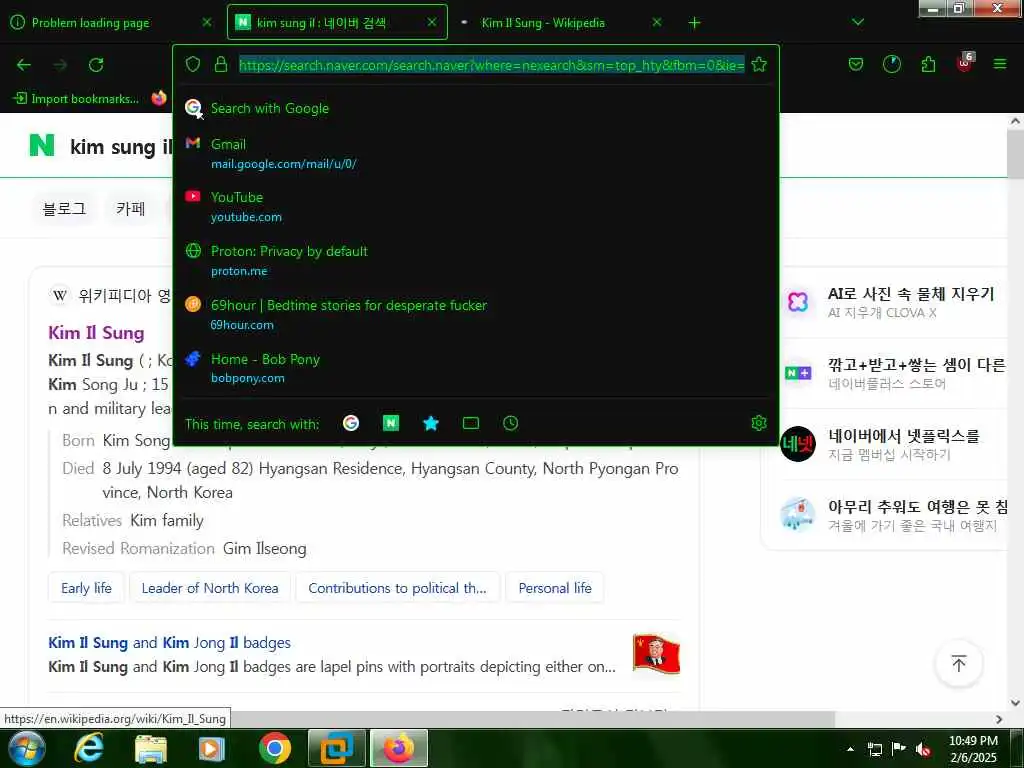Open Chrome from the taskbar
Screen dimensions: 1024x768
(x=275, y=748)
